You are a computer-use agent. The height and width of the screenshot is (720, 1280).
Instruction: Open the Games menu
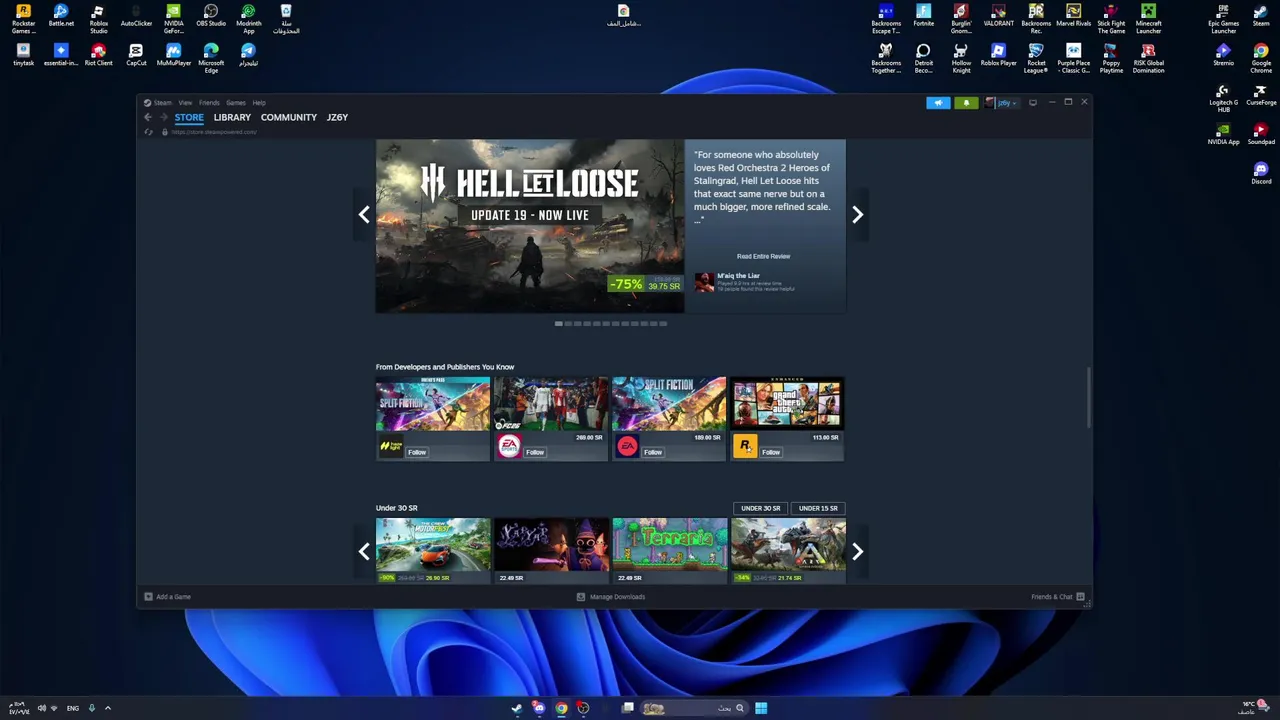click(x=236, y=102)
